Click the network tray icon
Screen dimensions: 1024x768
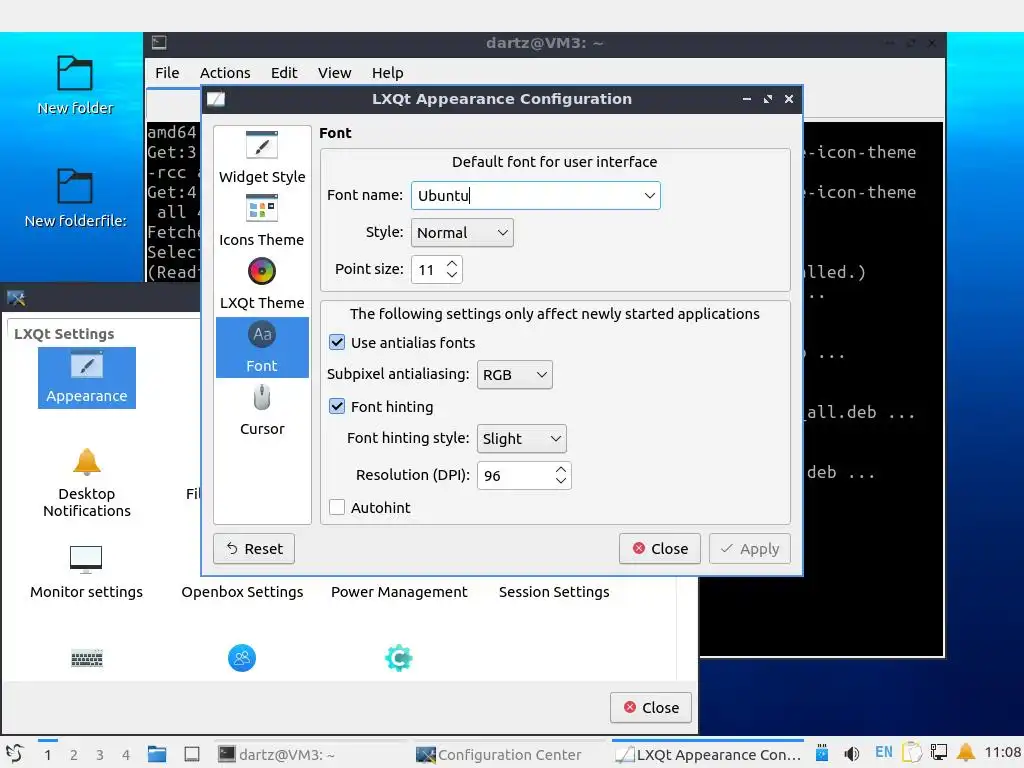click(939, 753)
